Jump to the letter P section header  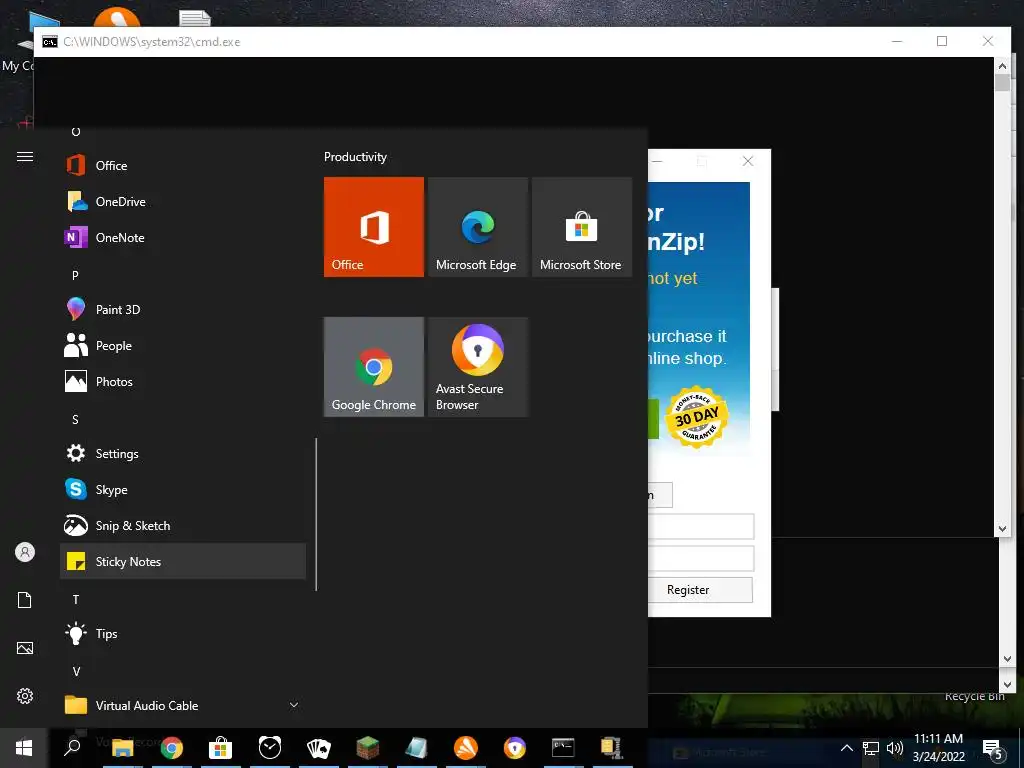coord(75,276)
